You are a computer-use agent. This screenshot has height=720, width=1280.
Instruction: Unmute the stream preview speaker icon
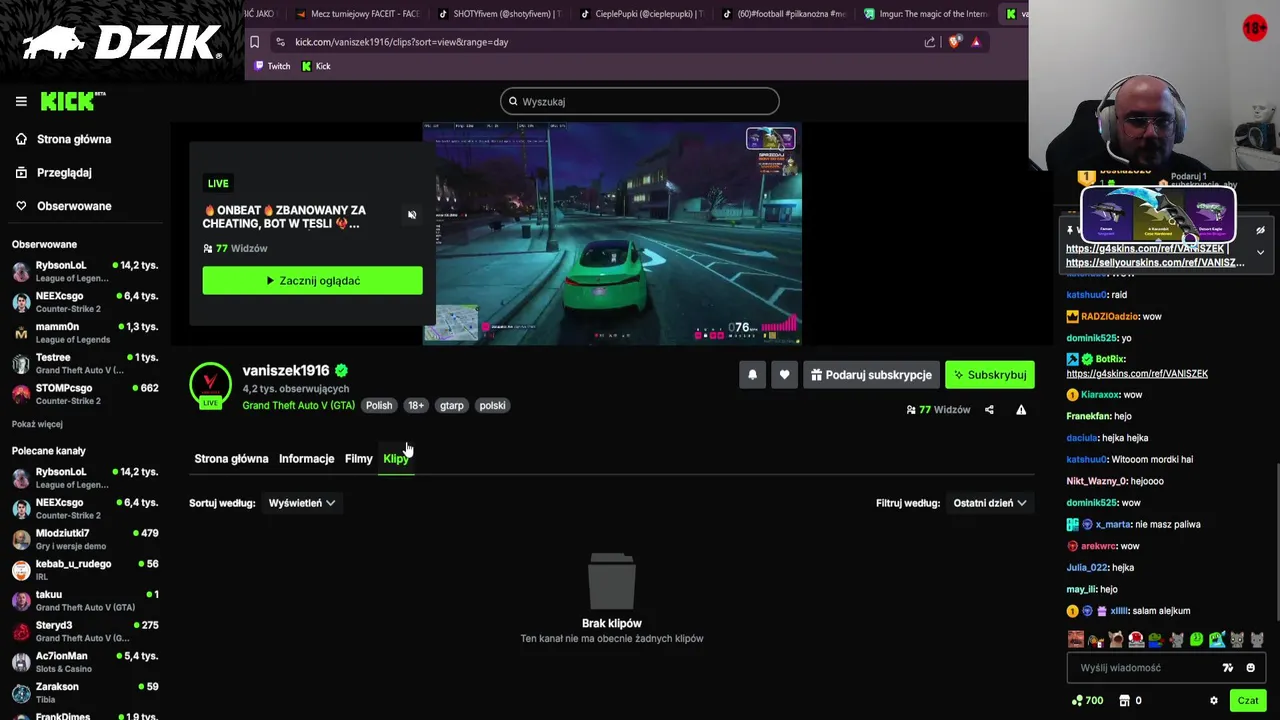(412, 215)
